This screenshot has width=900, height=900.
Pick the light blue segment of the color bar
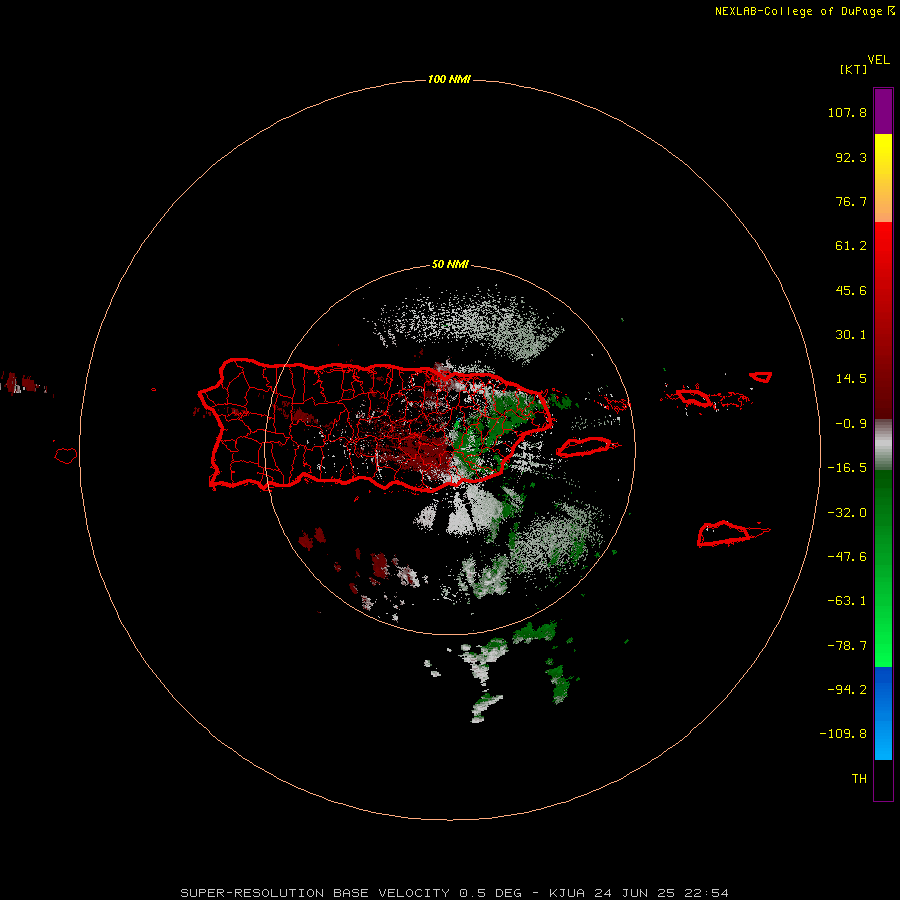[x=883, y=740]
